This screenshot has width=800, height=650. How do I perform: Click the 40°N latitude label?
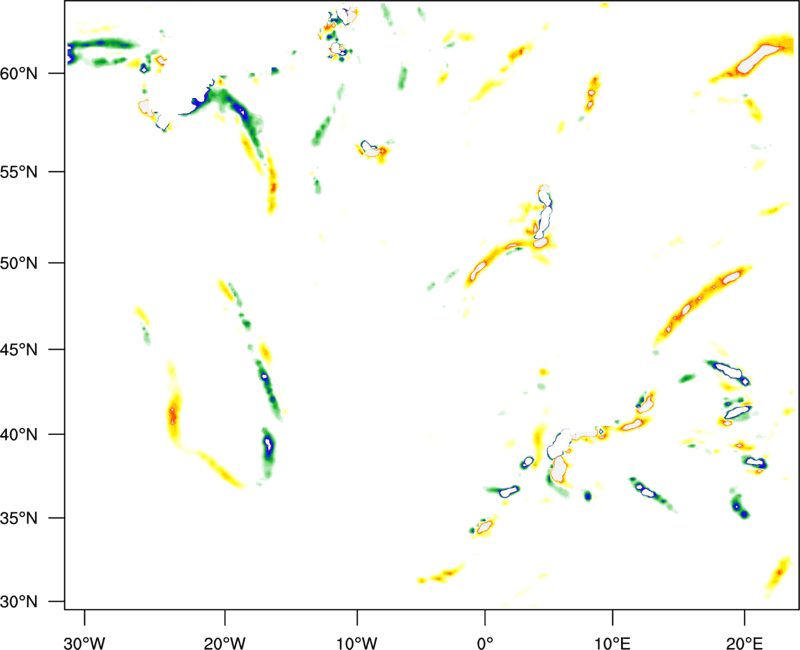coord(19,435)
